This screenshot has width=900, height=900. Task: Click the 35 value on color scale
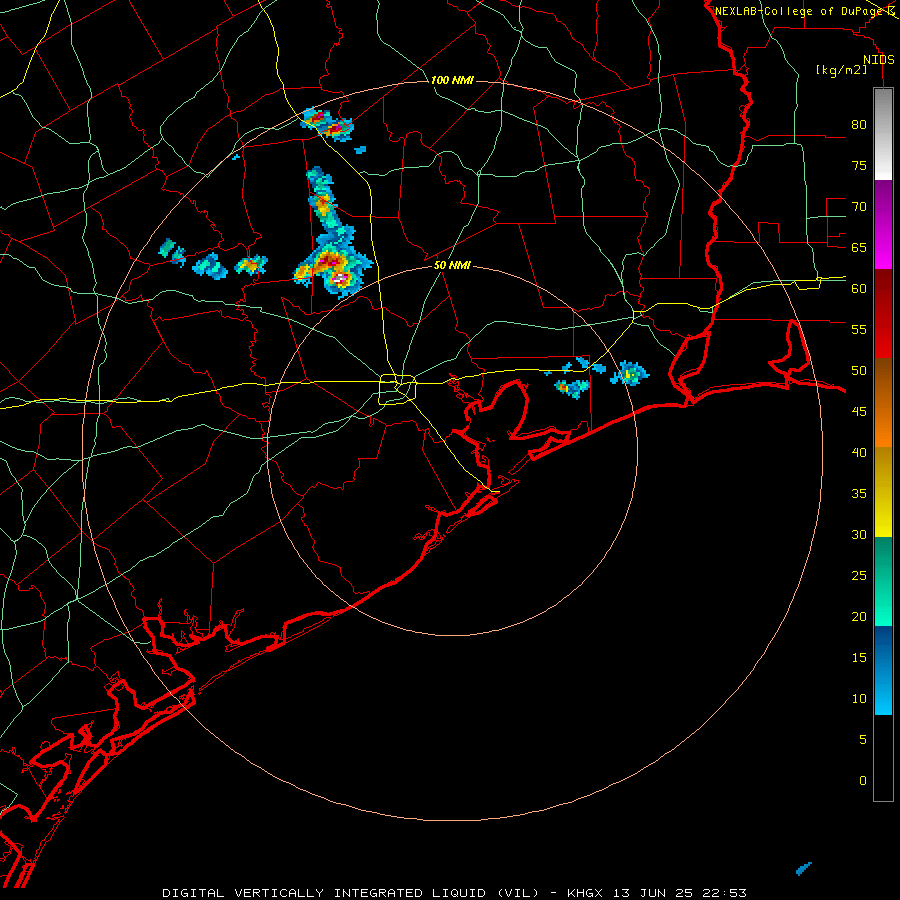859,494
